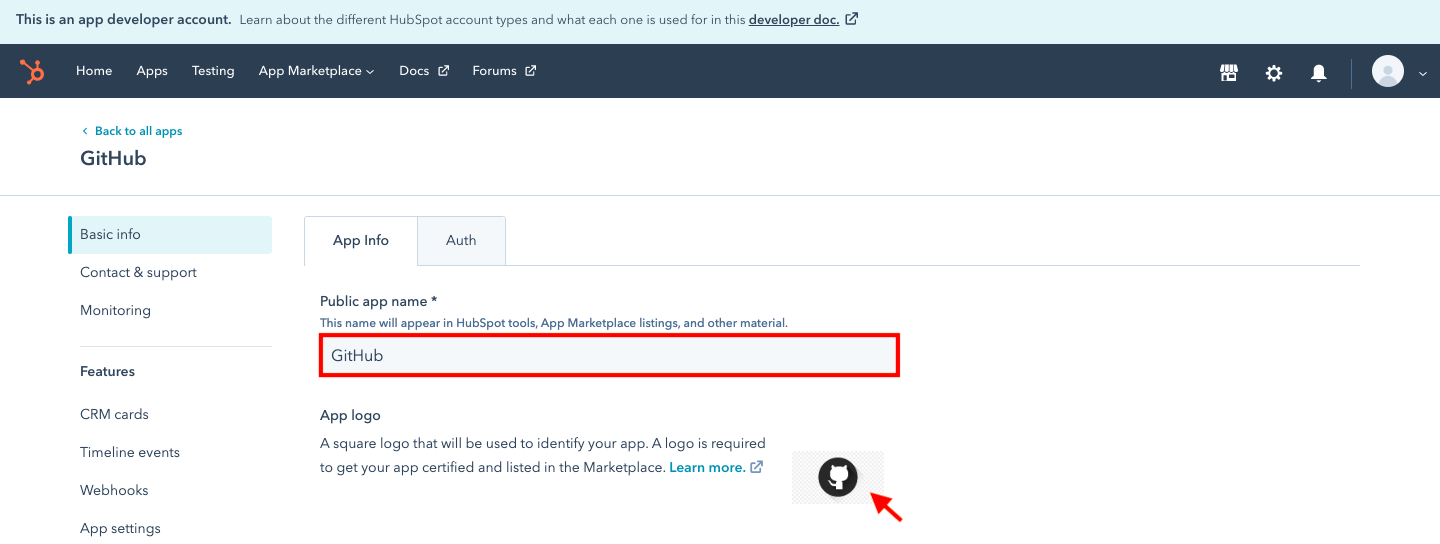1440x544 pixels.
Task: Expand the App Marketplace dropdown
Action: click(x=316, y=71)
